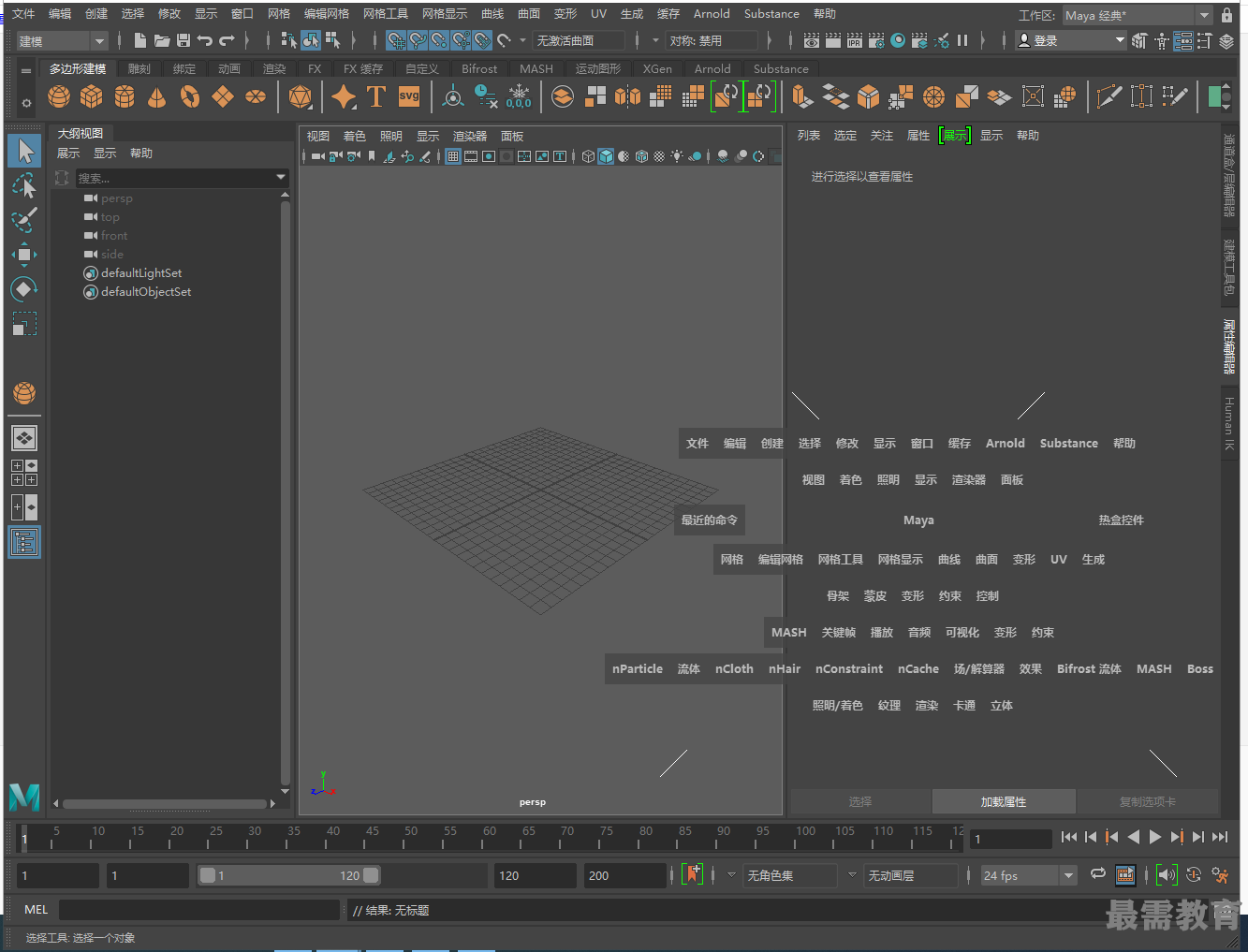This screenshot has width=1248, height=952.
Task: Expand the 登录 account dropdown
Action: pyautogui.click(x=1071, y=40)
